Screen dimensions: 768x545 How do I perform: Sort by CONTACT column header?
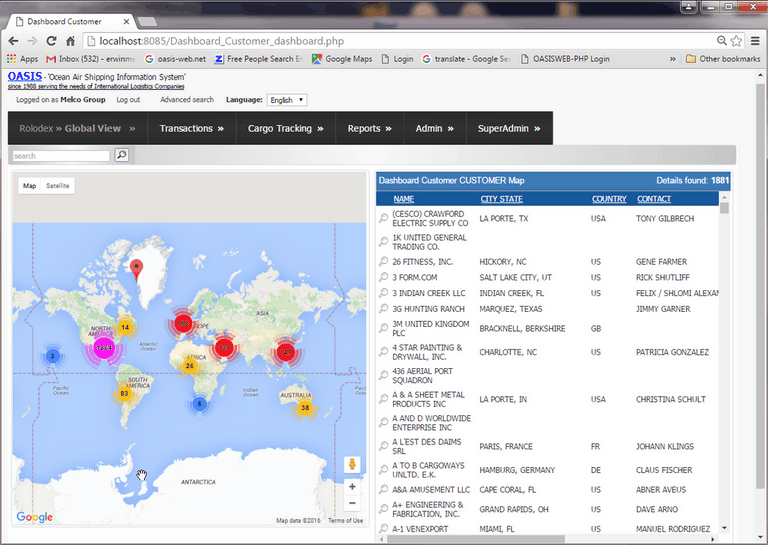[x=654, y=199]
